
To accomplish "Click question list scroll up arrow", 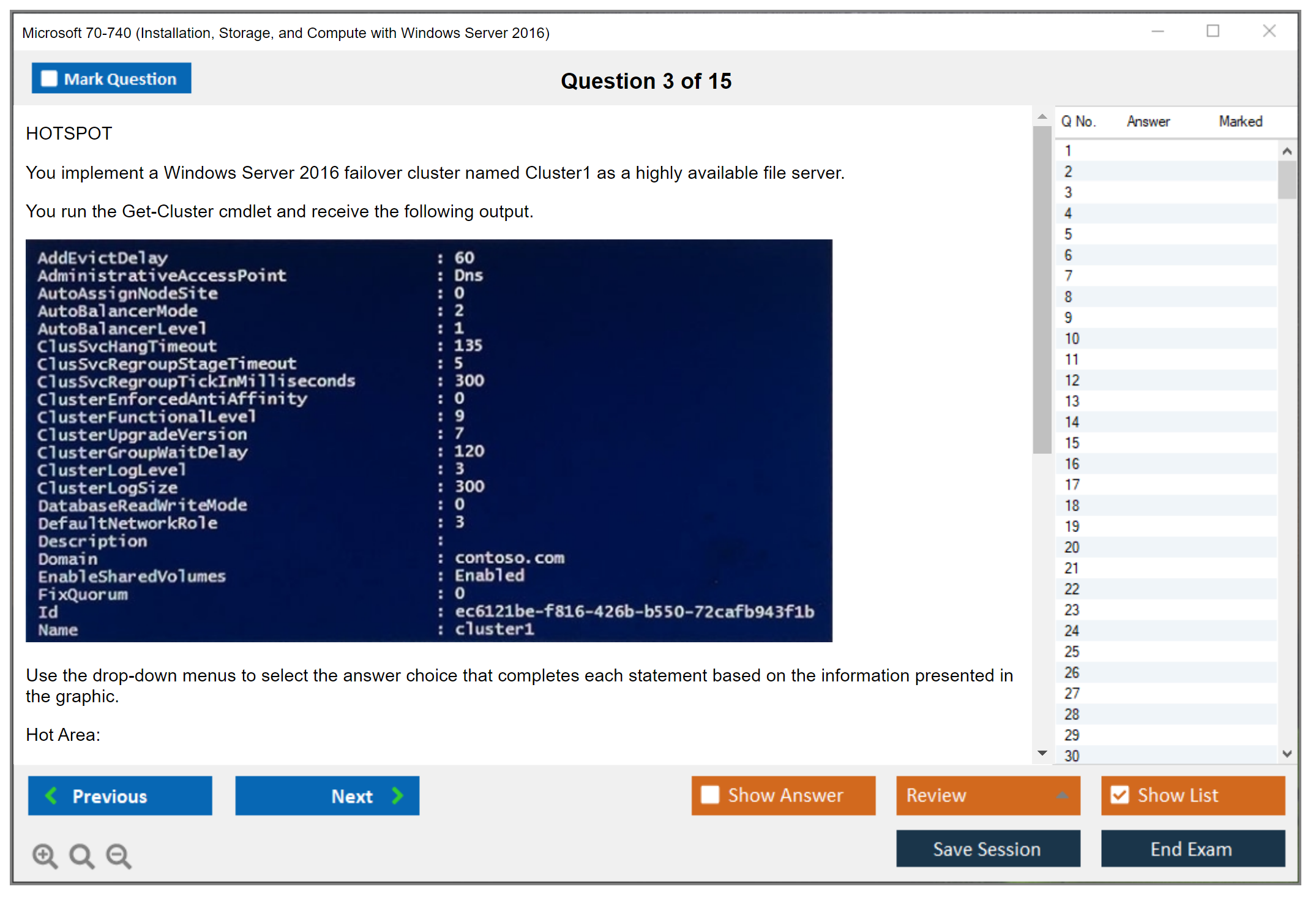I will (1287, 151).
